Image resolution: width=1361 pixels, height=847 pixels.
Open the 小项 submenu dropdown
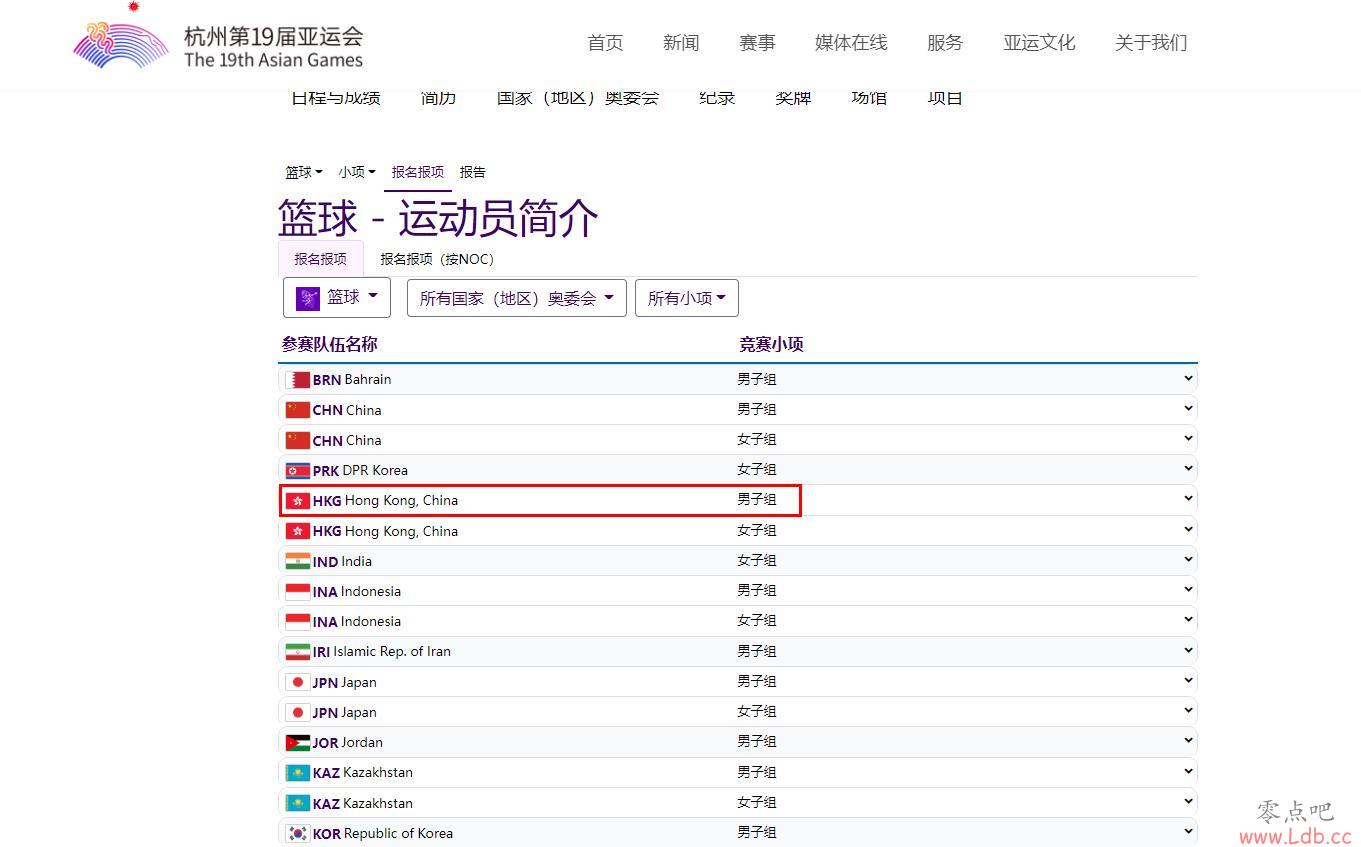pyautogui.click(x=357, y=172)
